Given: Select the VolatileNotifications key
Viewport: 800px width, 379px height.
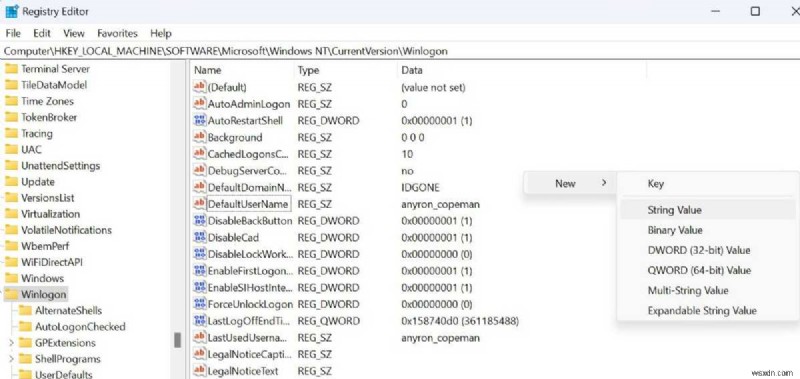Looking at the screenshot, I should [x=66, y=230].
